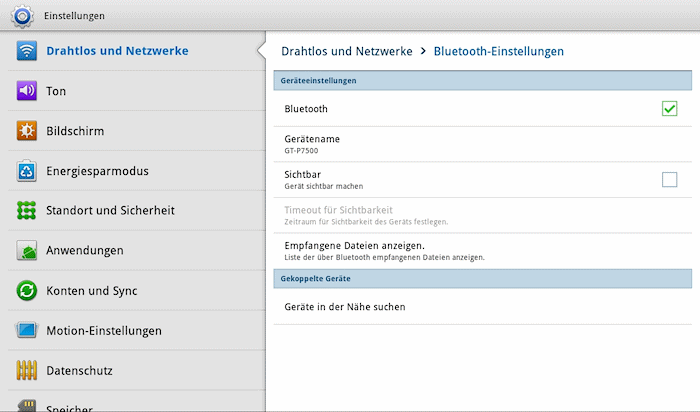Go back via Drahtlos und Netzwerke breadcrumb
The width and height of the screenshot is (700, 412).
(x=347, y=51)
